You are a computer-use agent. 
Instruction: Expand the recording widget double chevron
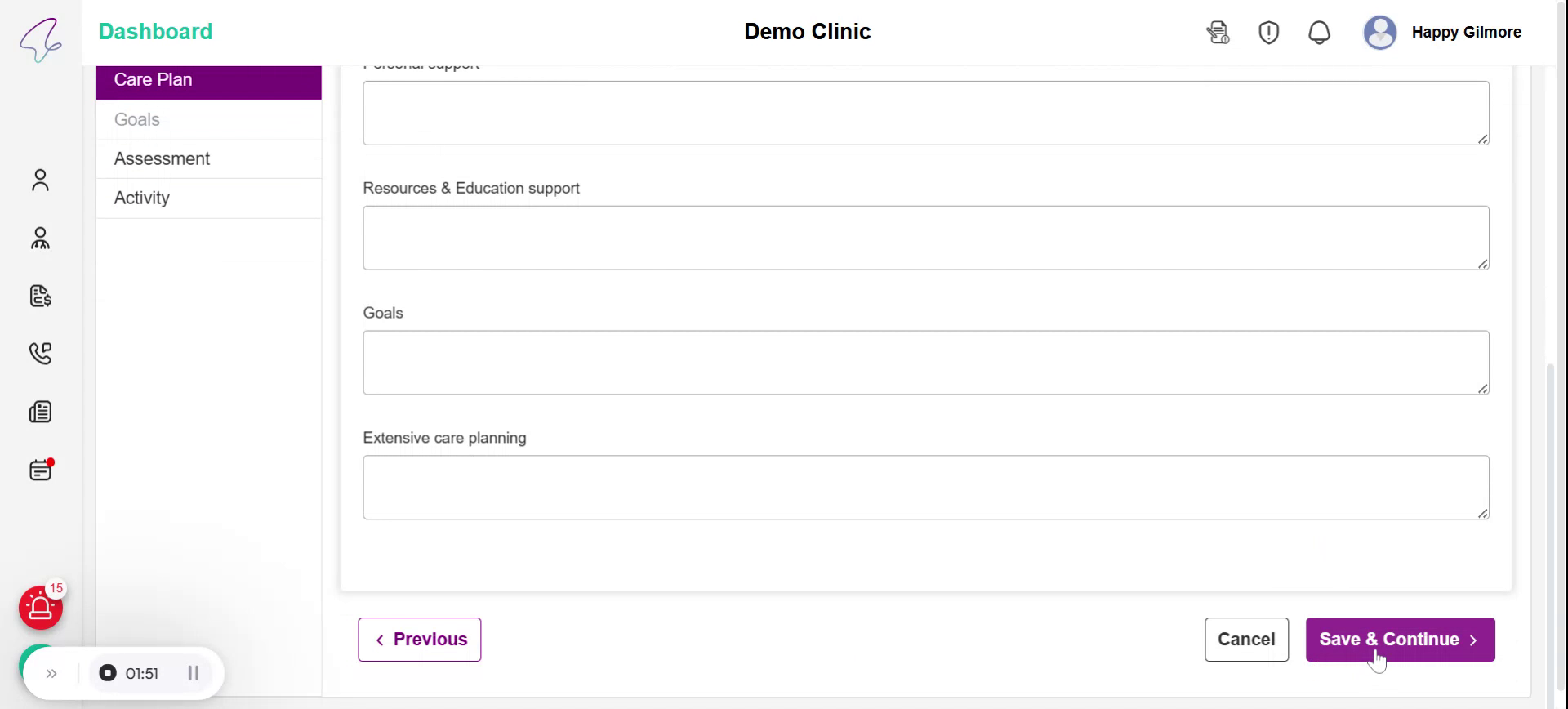click(51, 673)
